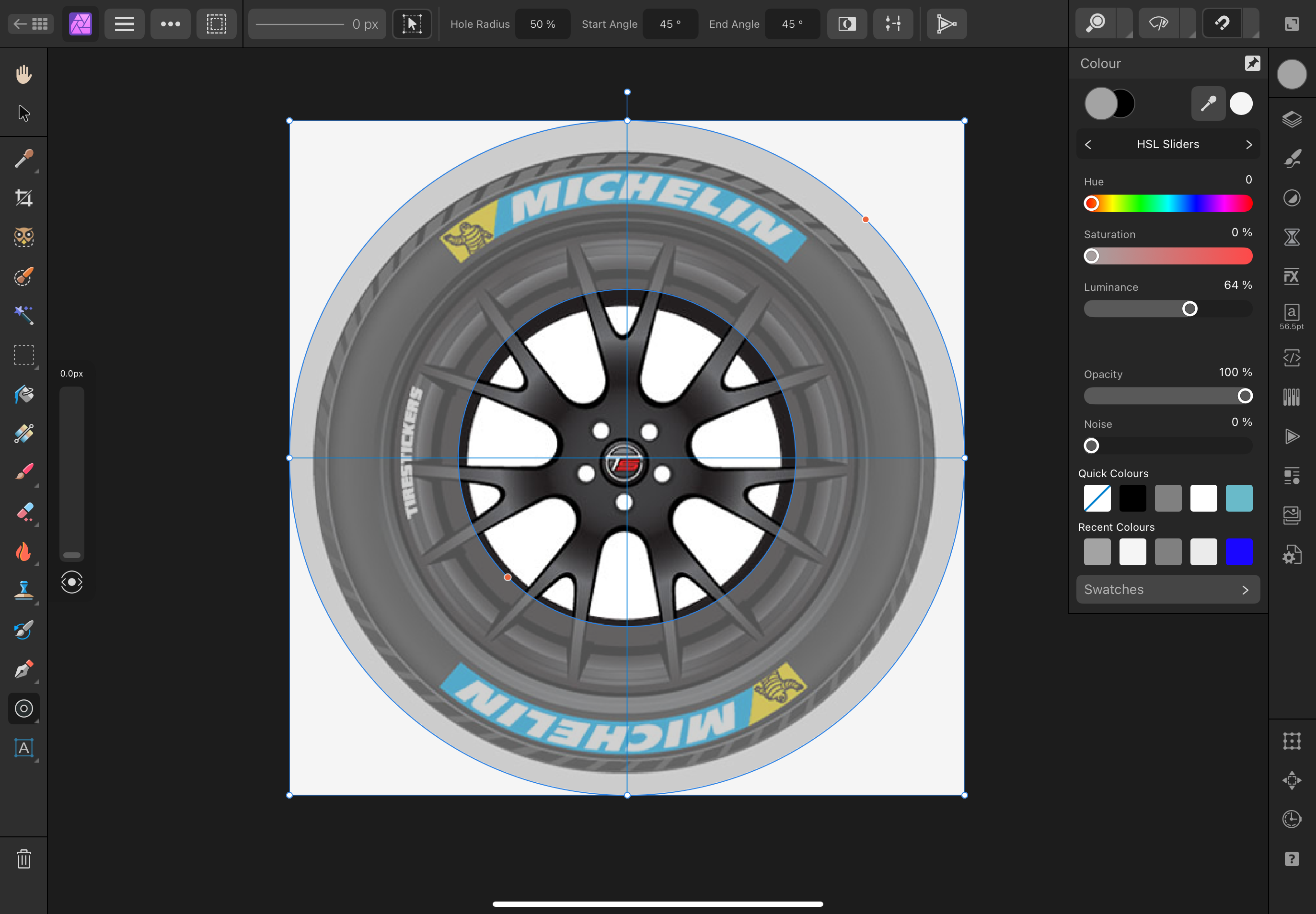Select the Rectangular Marquee tool
The height and width of the screenshot is (914, 1316).
point(23,355)
